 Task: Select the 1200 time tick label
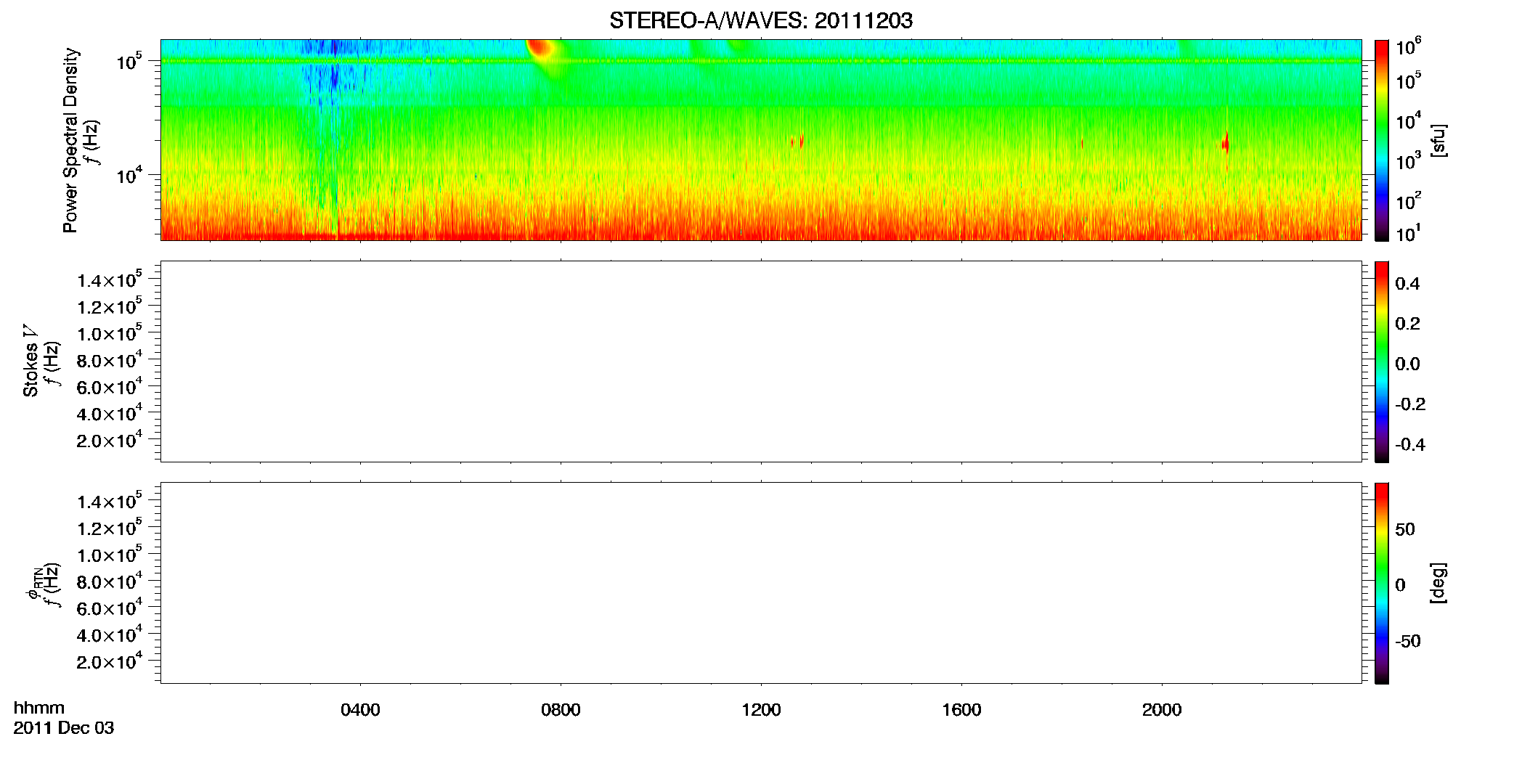tap(761, 710)
